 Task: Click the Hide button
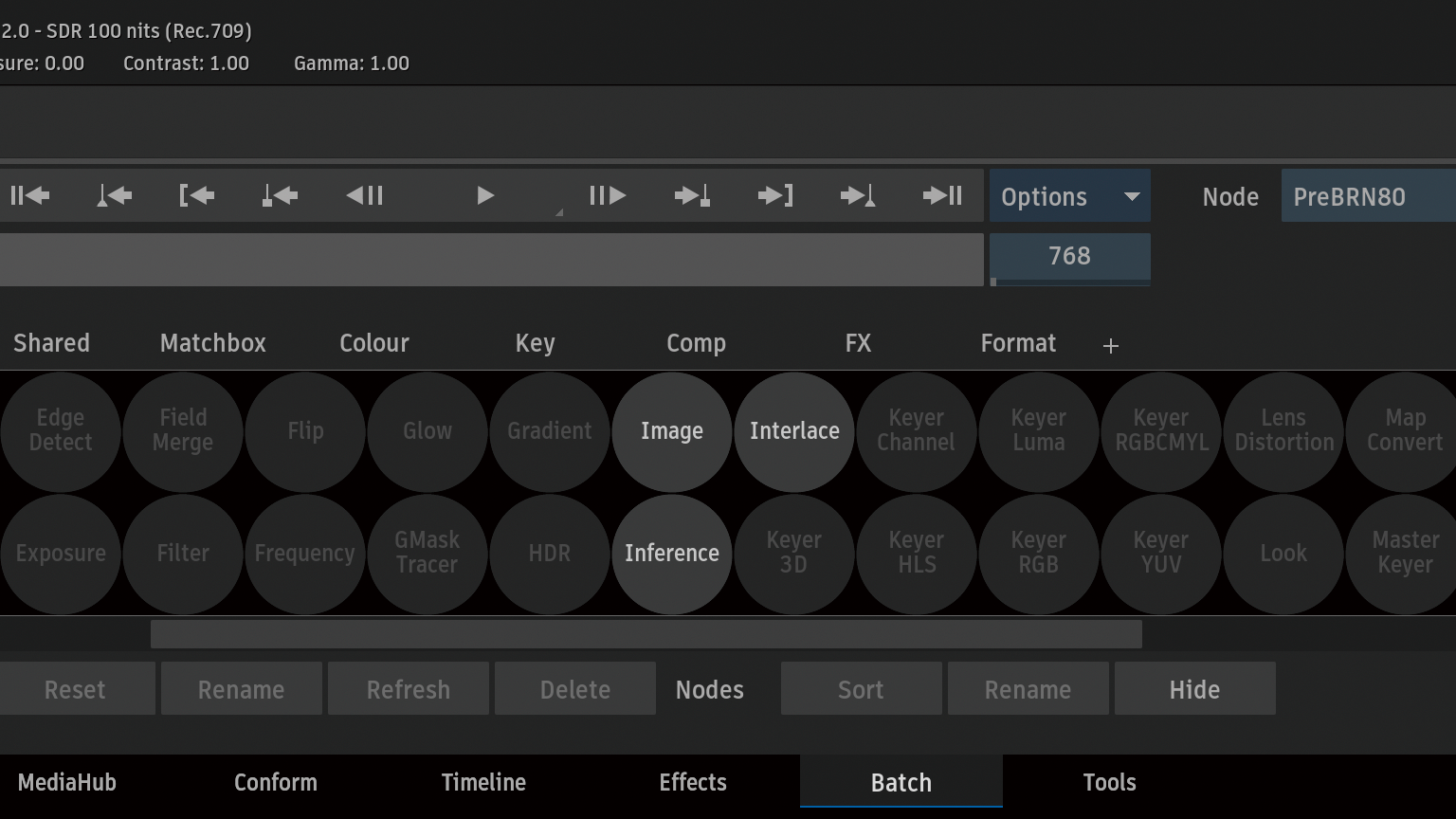click(1194, 689)
